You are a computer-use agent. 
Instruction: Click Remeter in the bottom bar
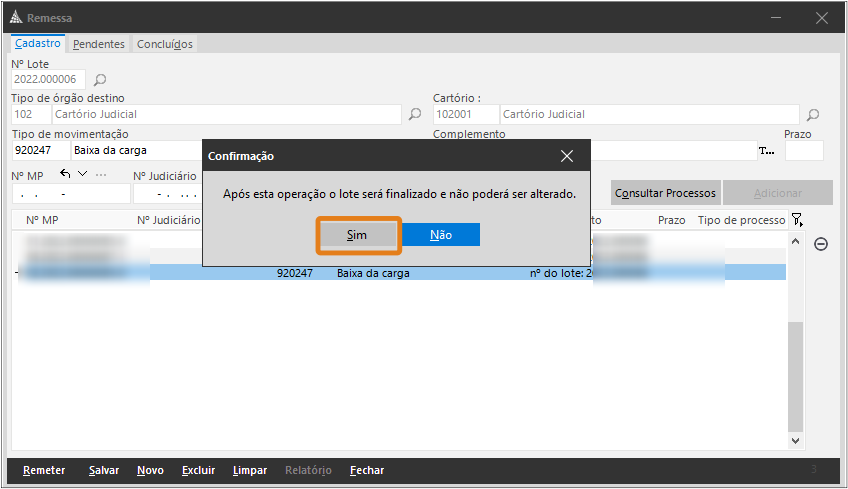click(44, 471)
